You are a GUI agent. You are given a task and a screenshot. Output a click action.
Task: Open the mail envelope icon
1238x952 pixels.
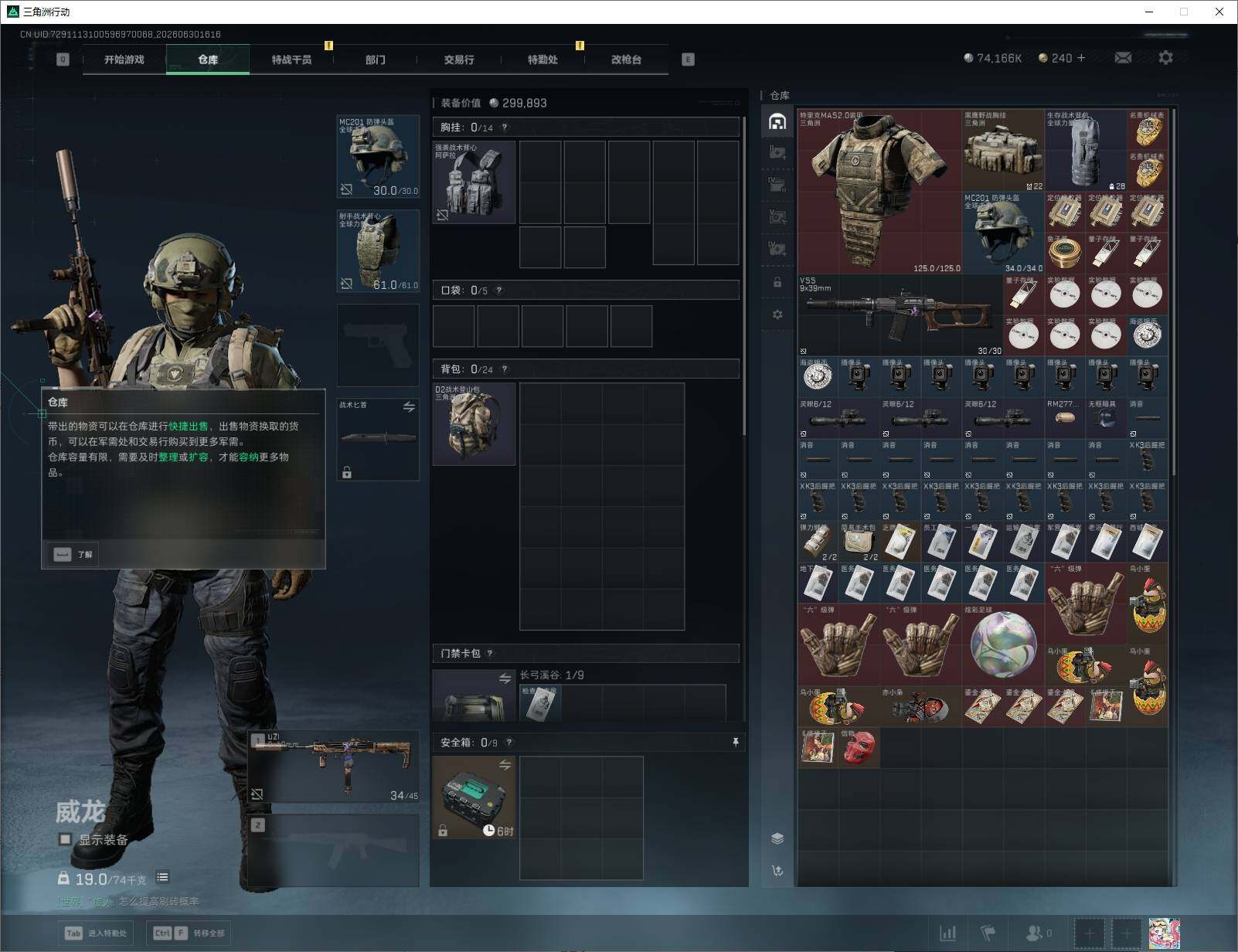click(x=1123, y=58)
